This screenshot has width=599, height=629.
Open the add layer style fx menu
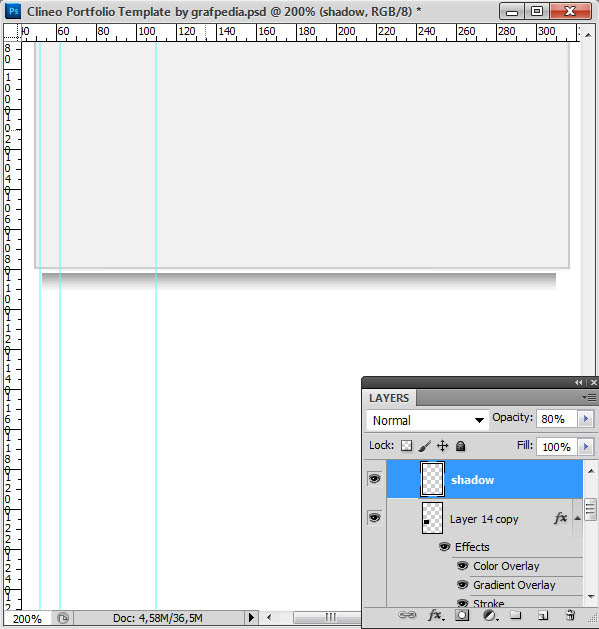(x=436, y=615)
